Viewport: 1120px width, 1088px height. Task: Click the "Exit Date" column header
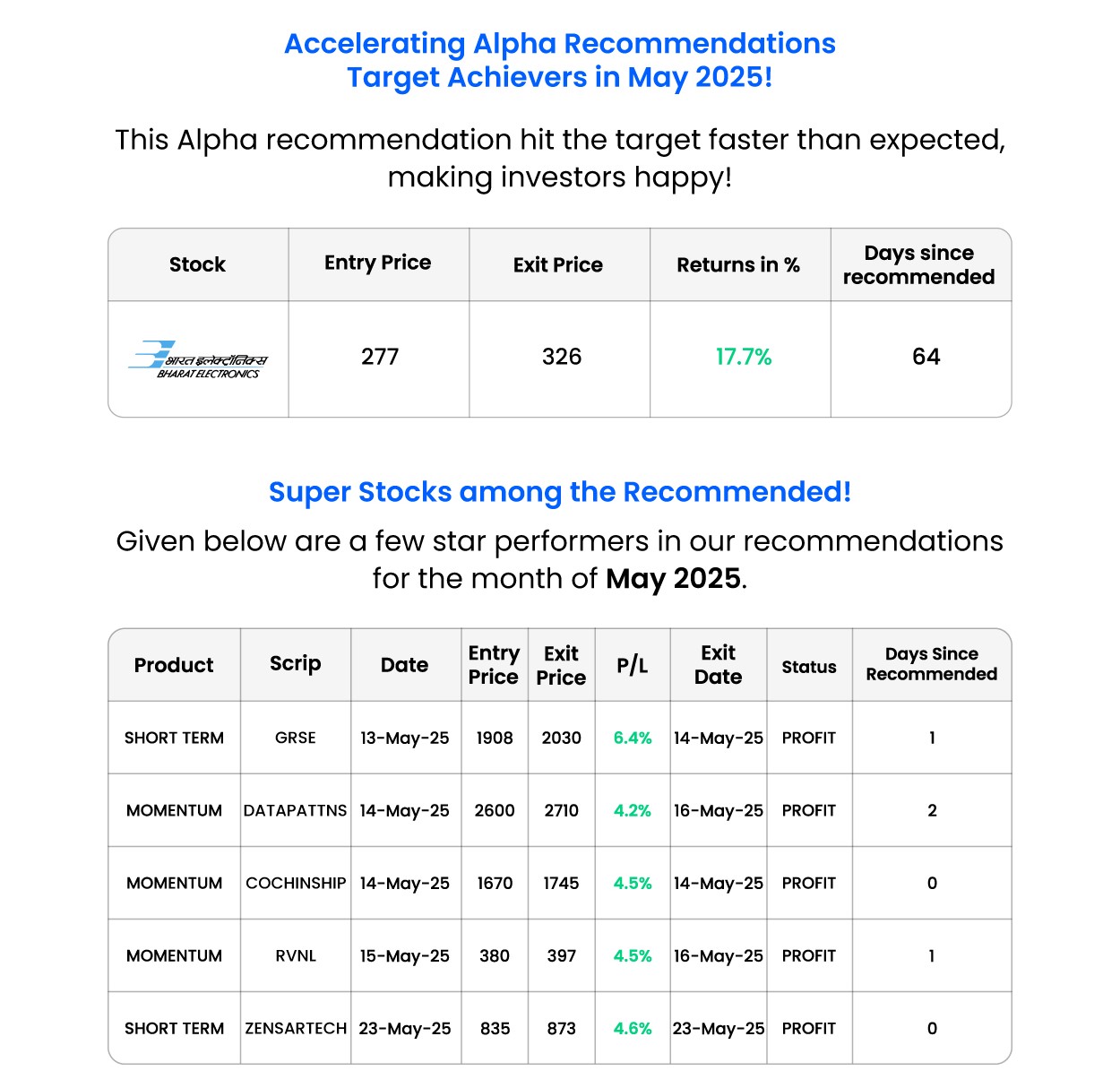coord(719,665)
